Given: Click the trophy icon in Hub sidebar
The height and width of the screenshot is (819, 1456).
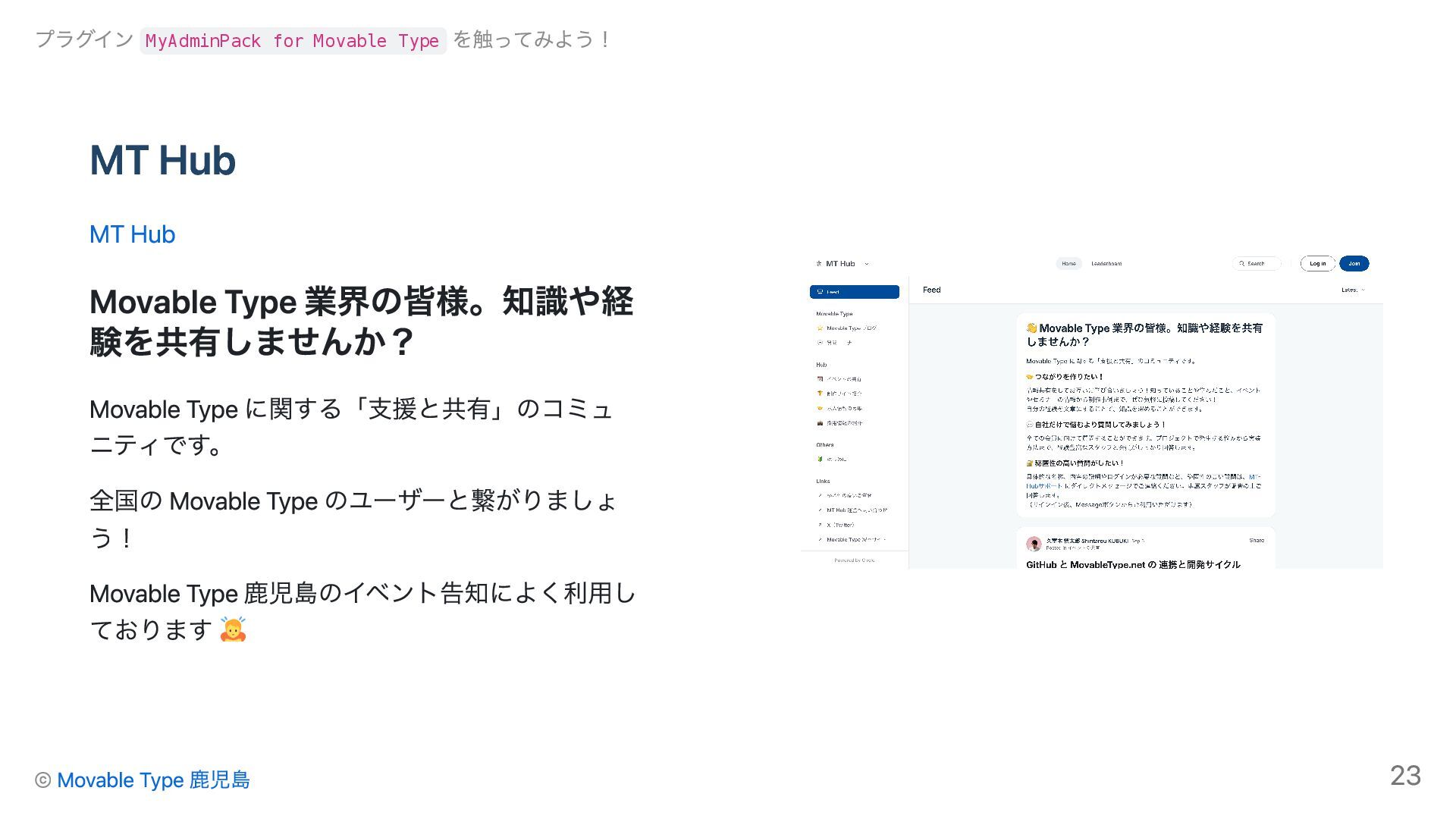Looking at the screenshot, I should tap(820, 394).
